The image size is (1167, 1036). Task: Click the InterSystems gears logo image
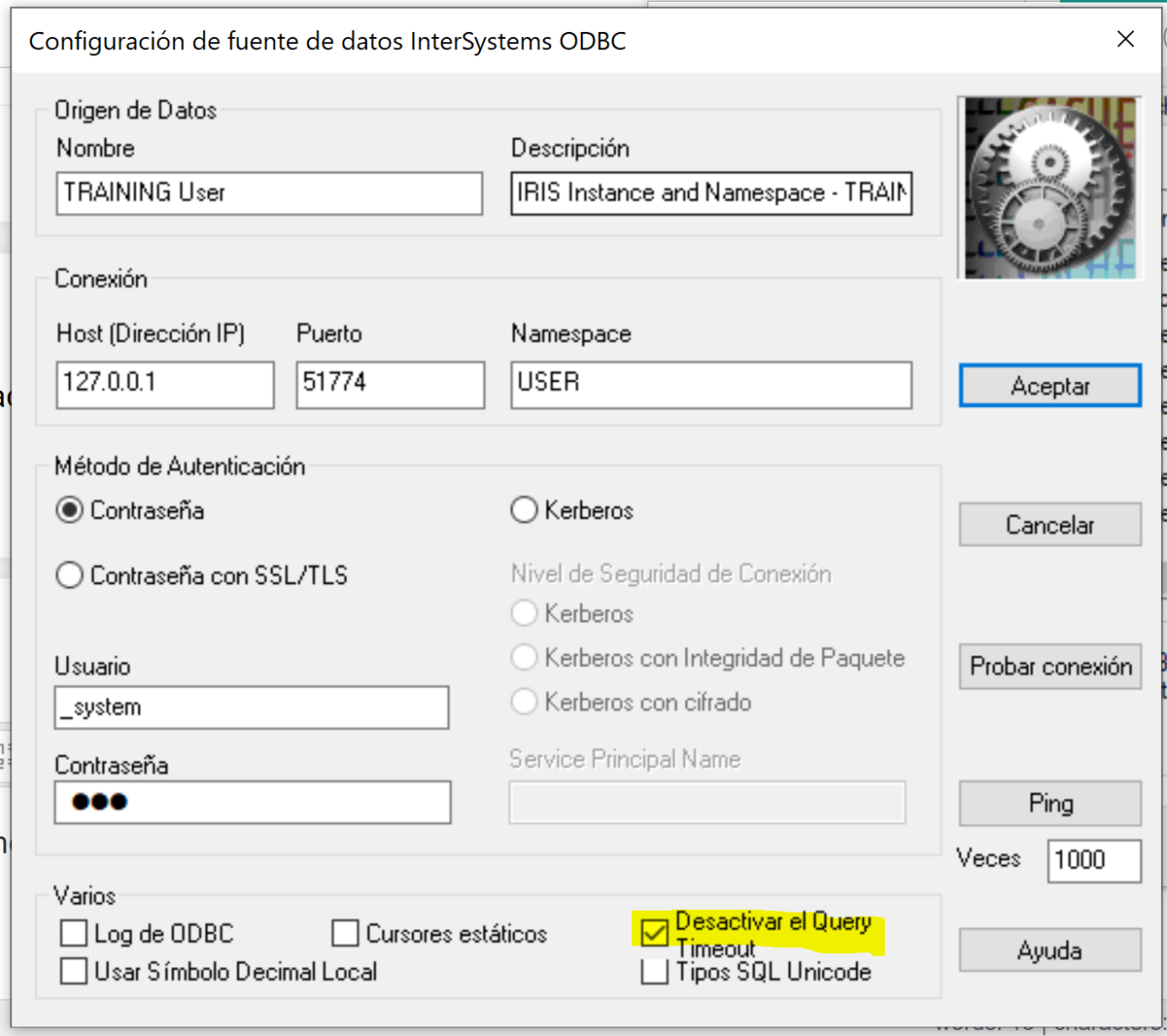(1050, 188)
